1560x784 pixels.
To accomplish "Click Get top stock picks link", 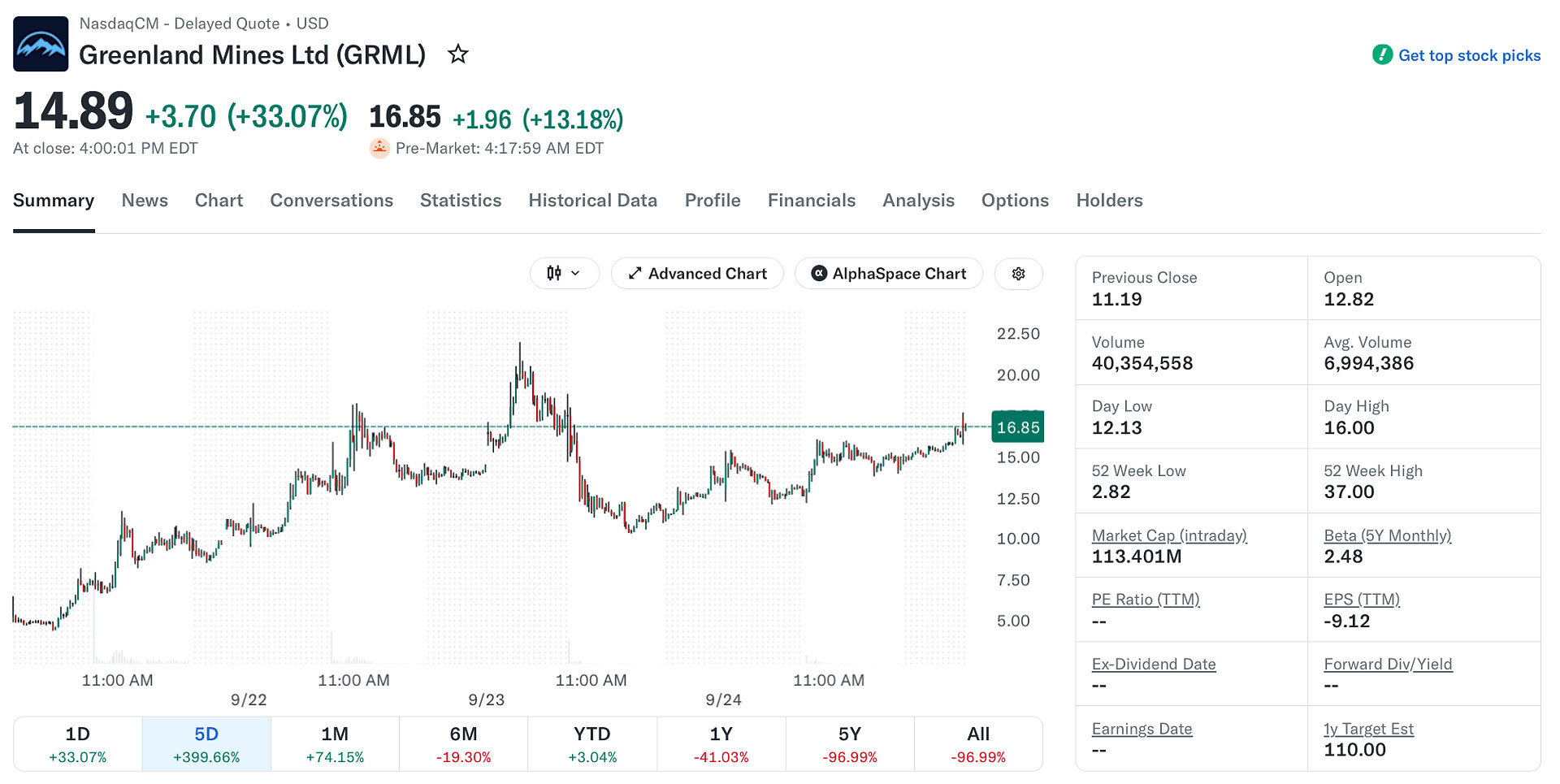I will pyautogui.click(x=1469, y=55).
